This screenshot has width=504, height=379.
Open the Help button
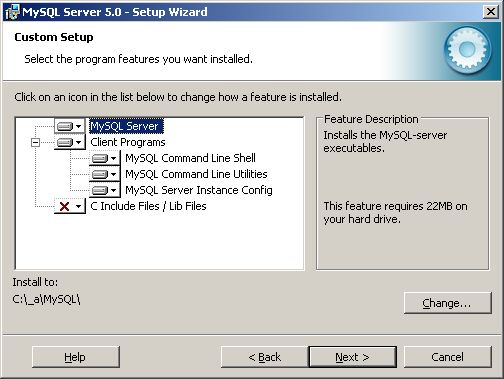click(x=76, y=357)
